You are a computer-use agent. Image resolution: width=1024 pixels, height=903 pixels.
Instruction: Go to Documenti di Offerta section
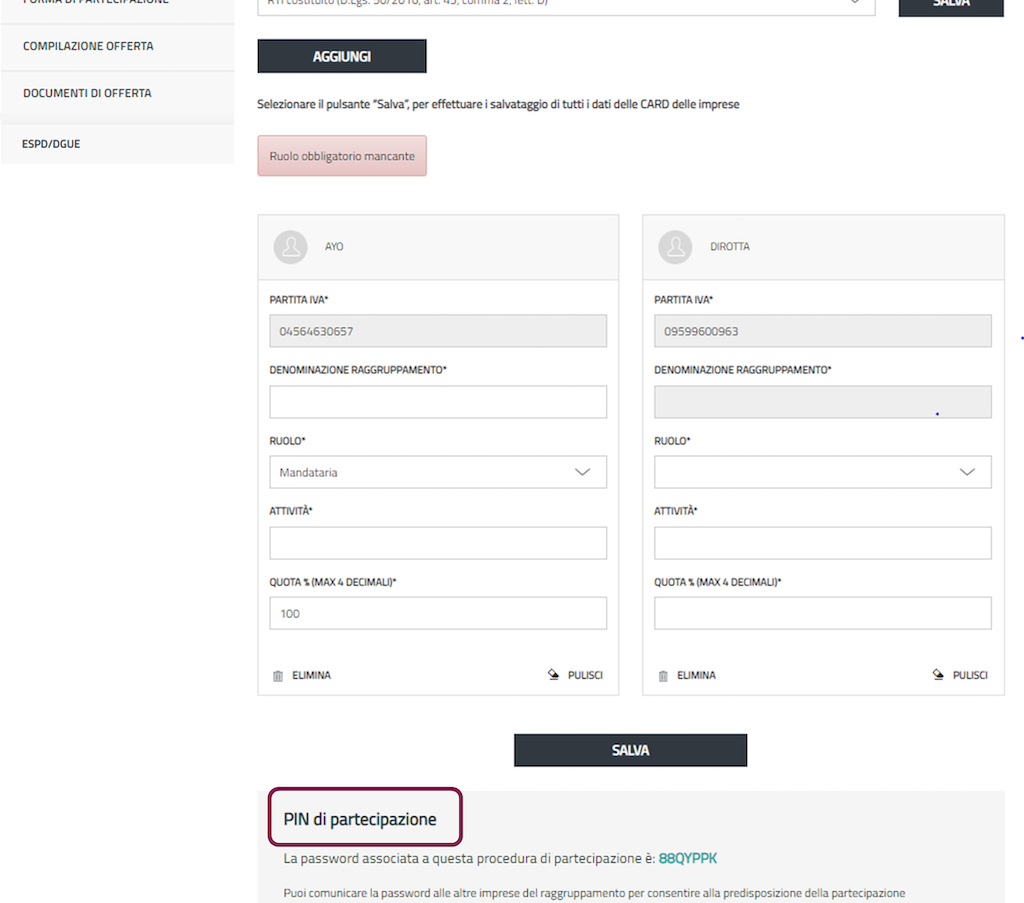(87, 94)
